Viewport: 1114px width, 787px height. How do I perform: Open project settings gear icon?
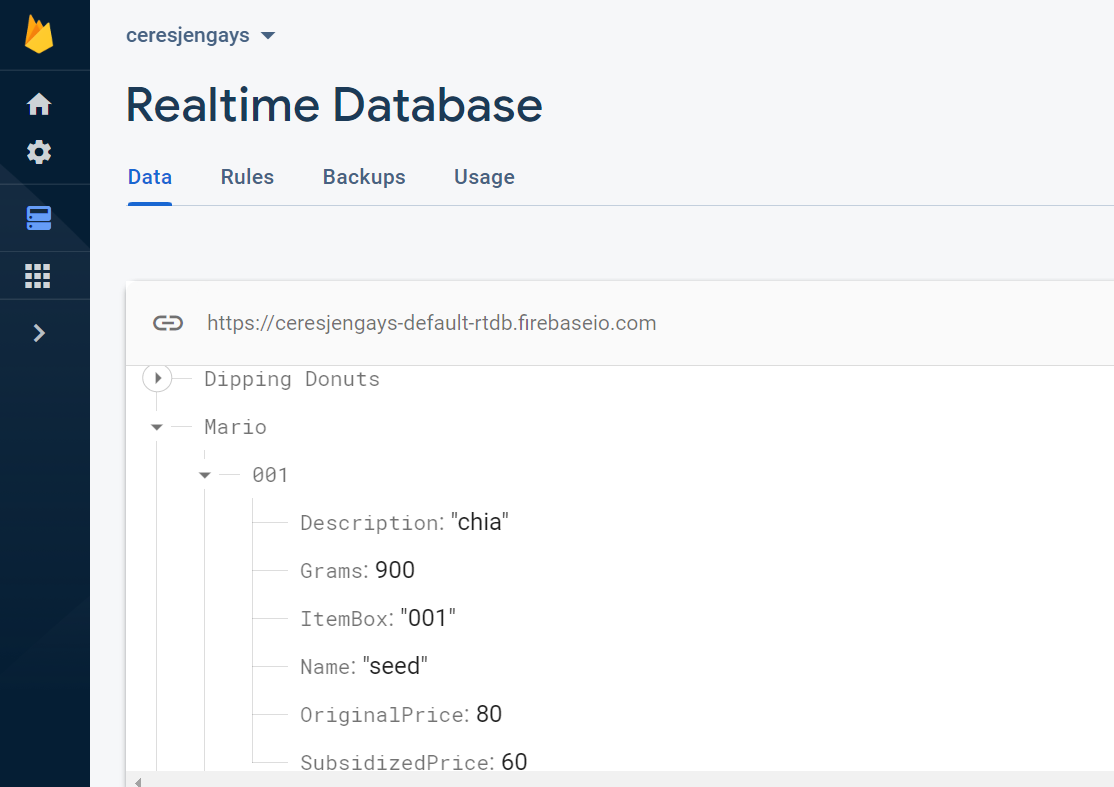pos(39,152)
